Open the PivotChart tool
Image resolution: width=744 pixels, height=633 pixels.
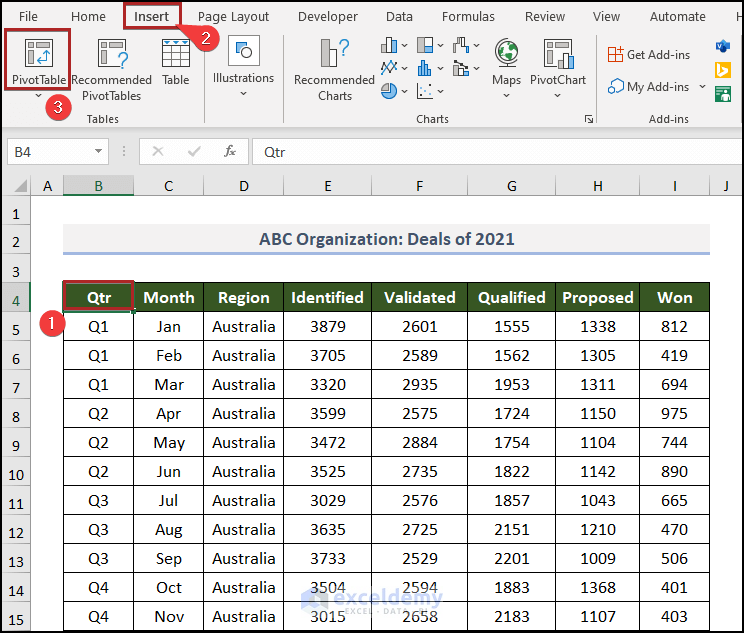coord(558,65)
